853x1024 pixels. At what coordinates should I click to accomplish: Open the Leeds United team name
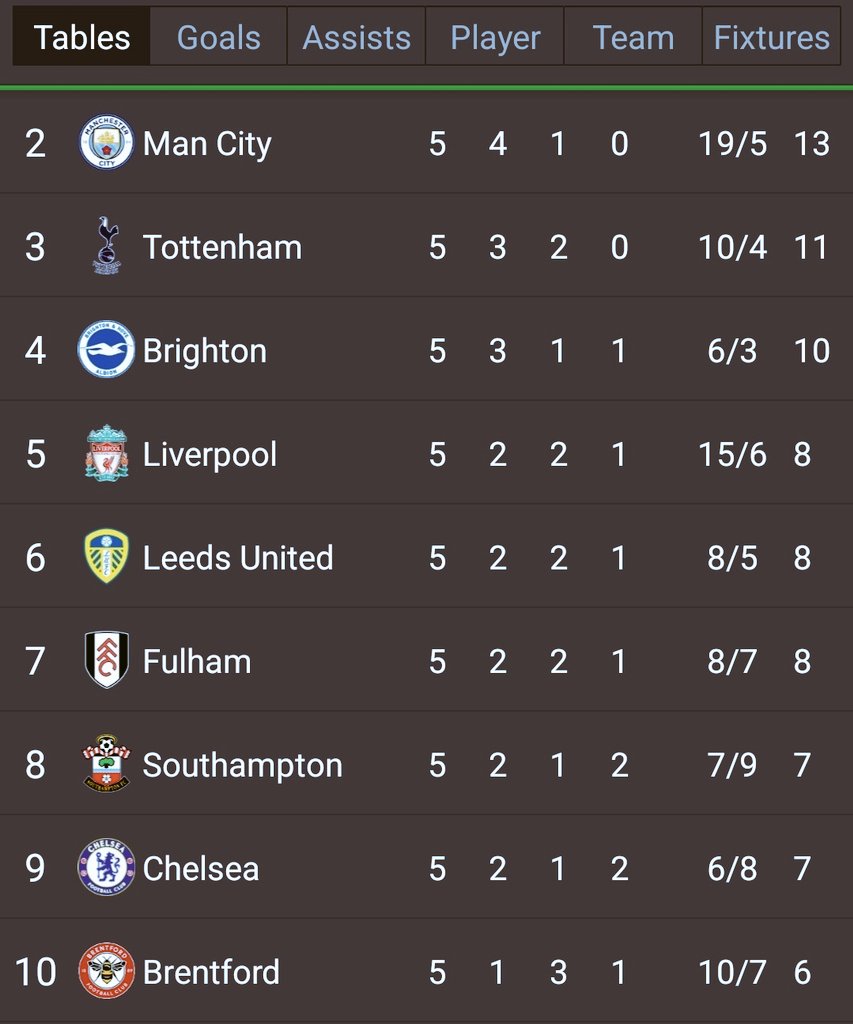238,558
